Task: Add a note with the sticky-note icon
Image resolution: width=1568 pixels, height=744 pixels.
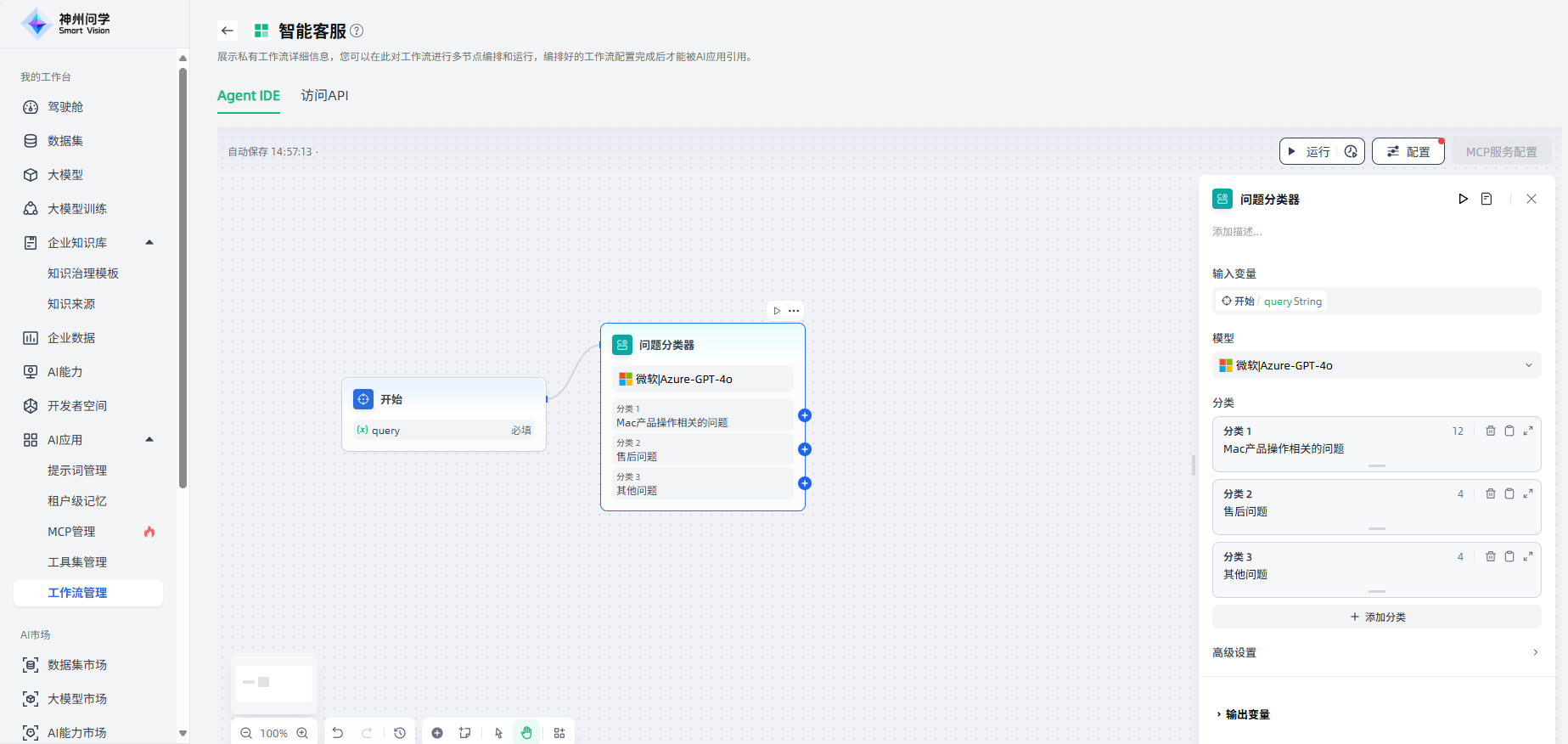Action: click(465, 733)
